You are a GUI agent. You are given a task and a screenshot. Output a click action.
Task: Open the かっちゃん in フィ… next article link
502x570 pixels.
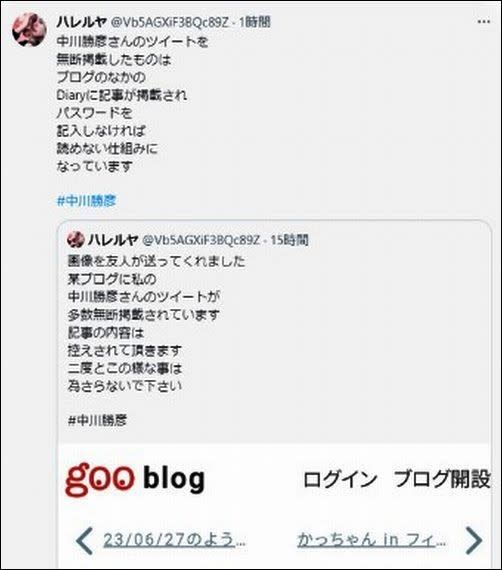click(372, 540)
